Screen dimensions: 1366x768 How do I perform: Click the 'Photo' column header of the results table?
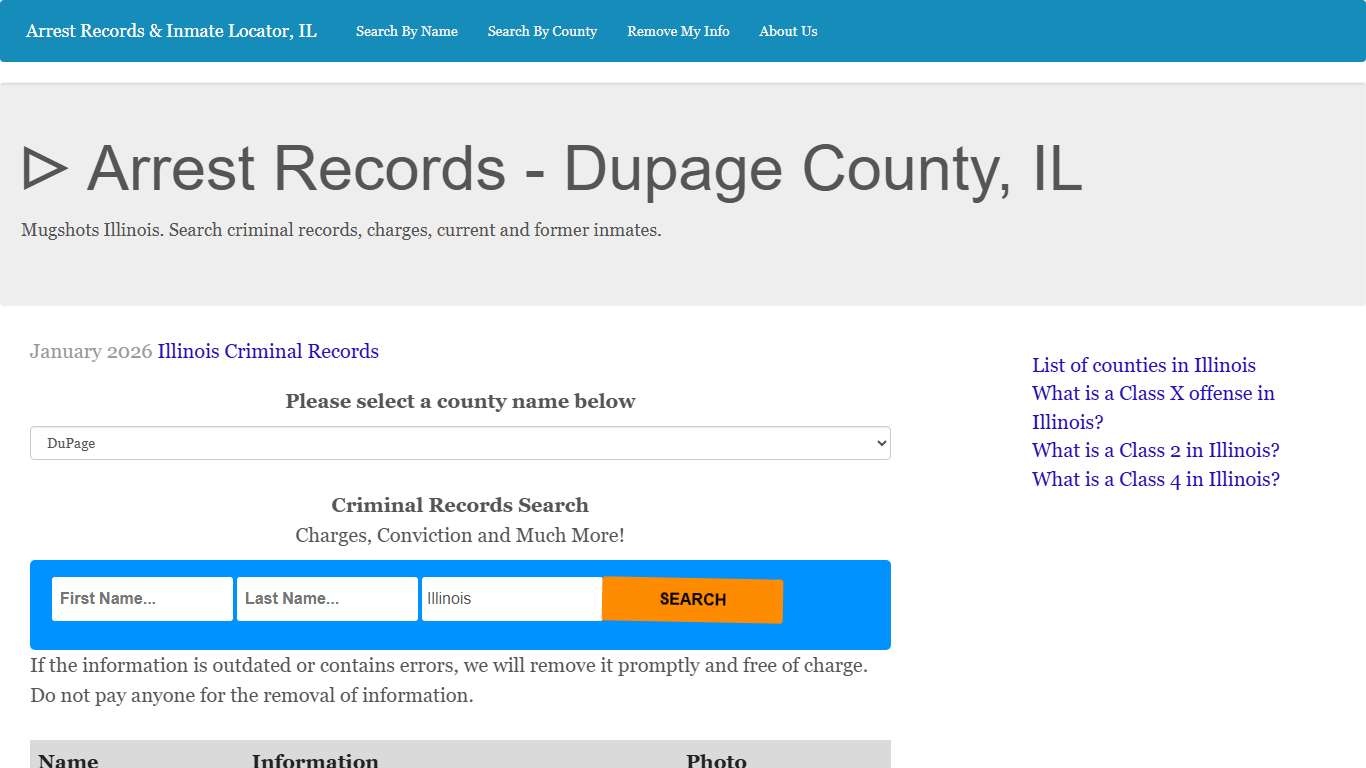tap(716, 760)
